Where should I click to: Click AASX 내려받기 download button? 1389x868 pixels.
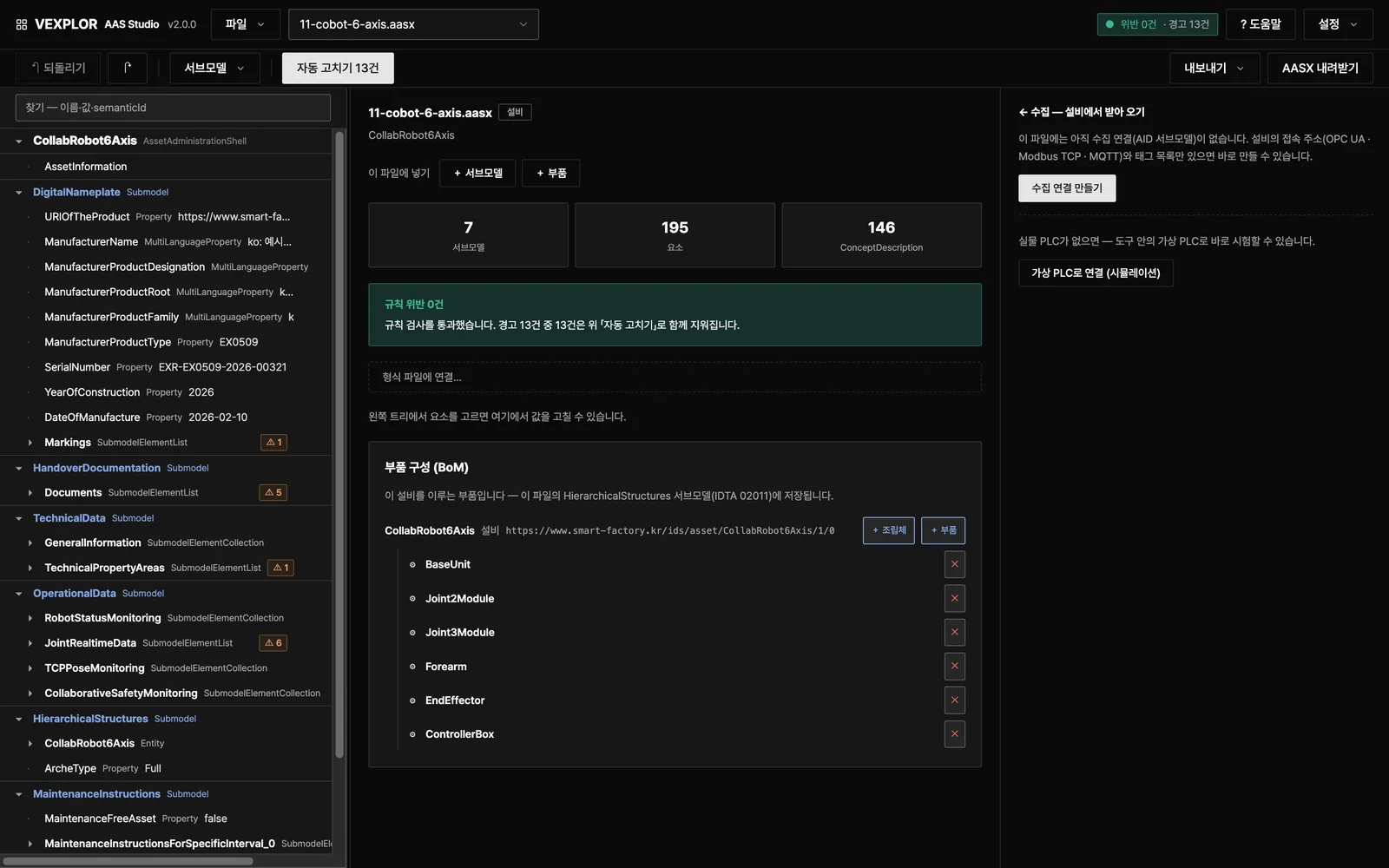click(x=1320, y=68)
